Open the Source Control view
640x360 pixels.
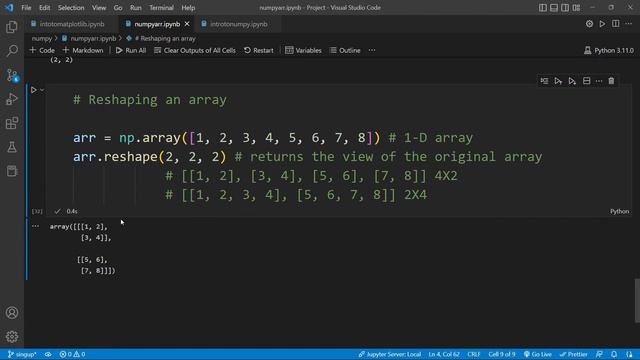[12, 75]
